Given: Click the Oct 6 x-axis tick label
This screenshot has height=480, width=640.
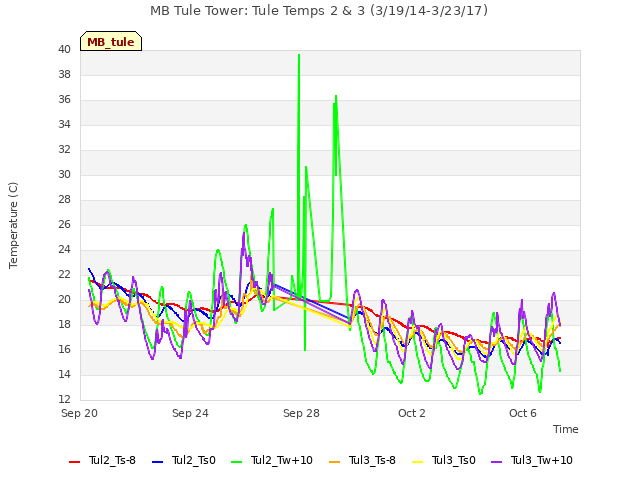Looking at the screenshot, I should (x=523, y=413).
